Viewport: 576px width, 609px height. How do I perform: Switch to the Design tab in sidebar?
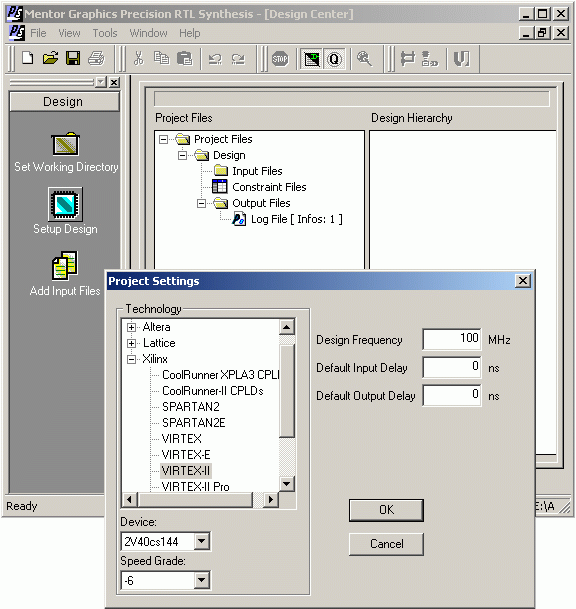[64, 102]
